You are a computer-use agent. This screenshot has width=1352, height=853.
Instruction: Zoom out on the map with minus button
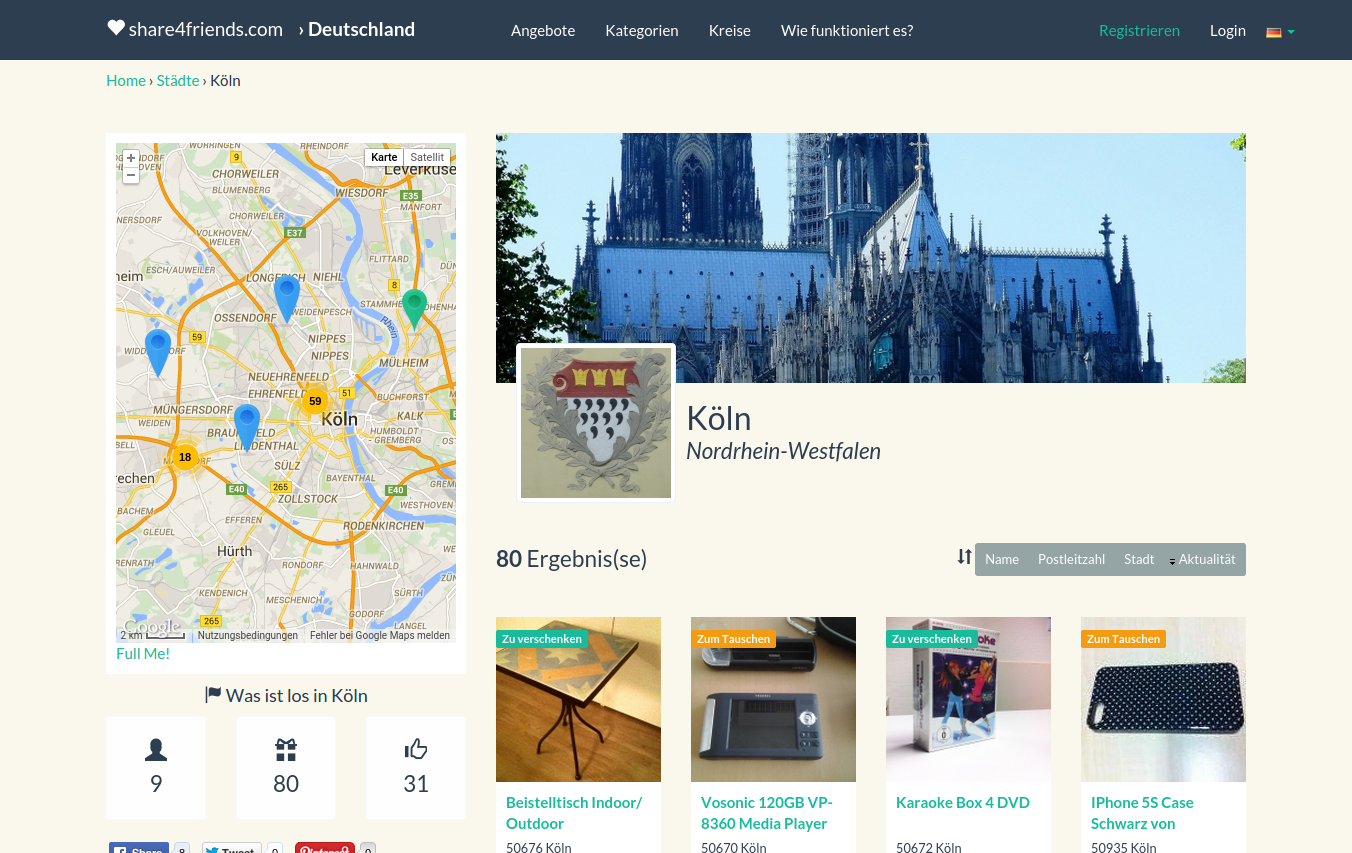click(131, 175)
